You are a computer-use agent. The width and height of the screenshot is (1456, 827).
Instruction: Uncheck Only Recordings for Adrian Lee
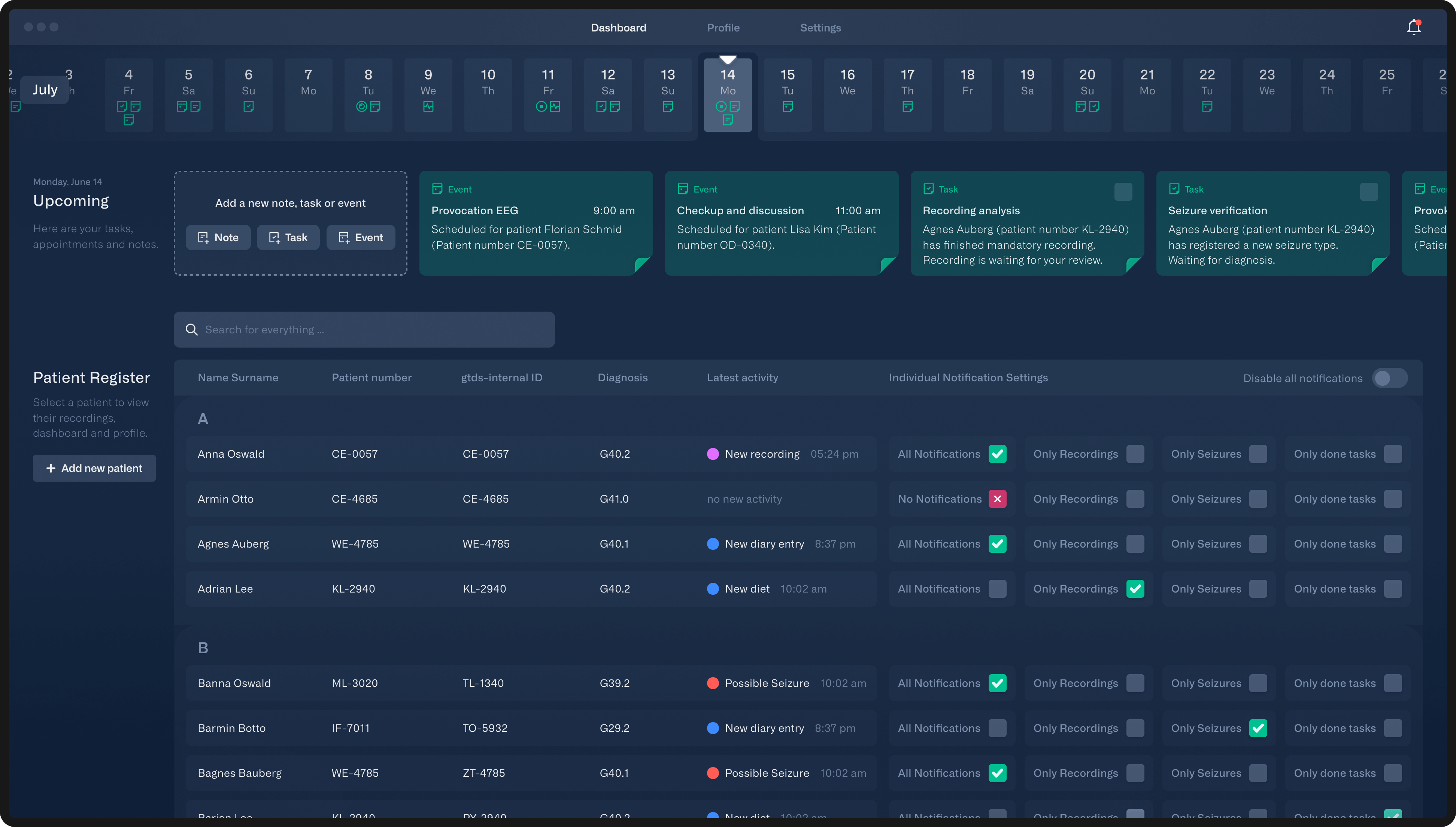pos(1135,588)
